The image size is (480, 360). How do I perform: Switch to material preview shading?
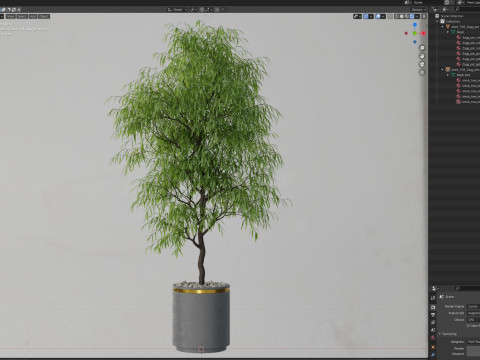pos(407,16)
